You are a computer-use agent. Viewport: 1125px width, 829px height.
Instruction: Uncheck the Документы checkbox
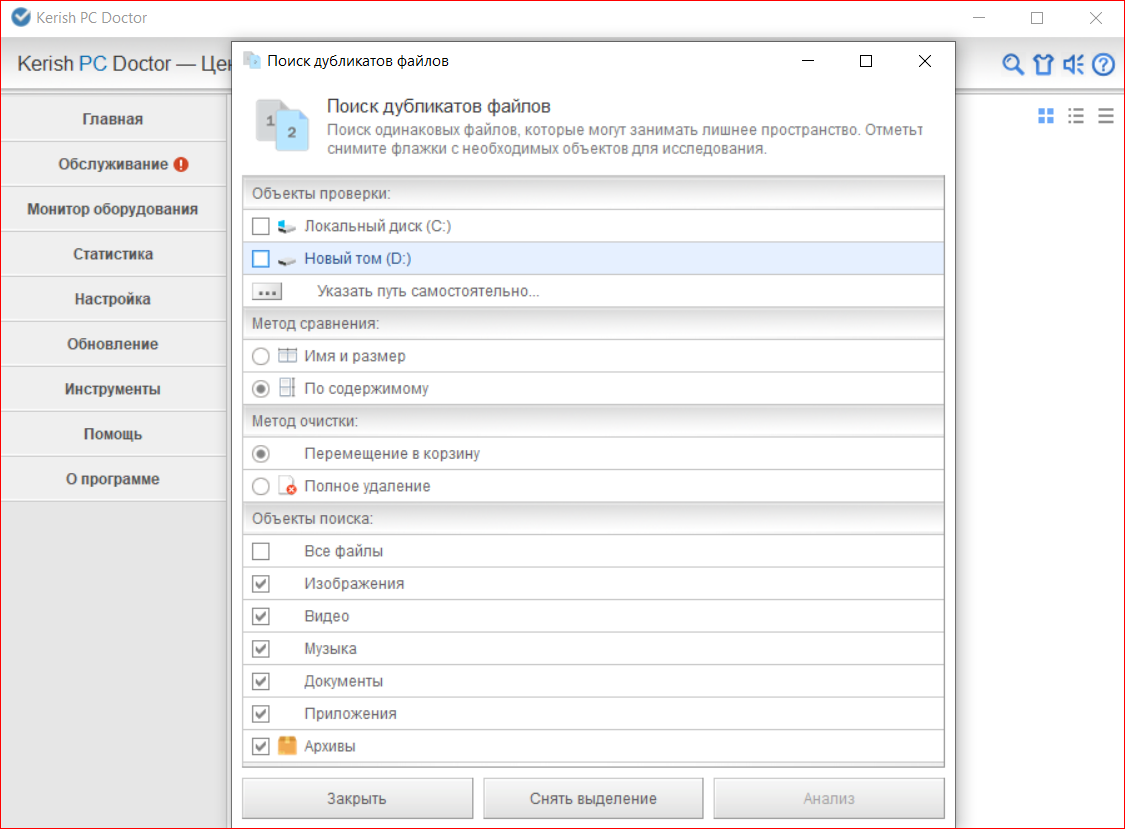pyautogui.click(x=260, y=681)
